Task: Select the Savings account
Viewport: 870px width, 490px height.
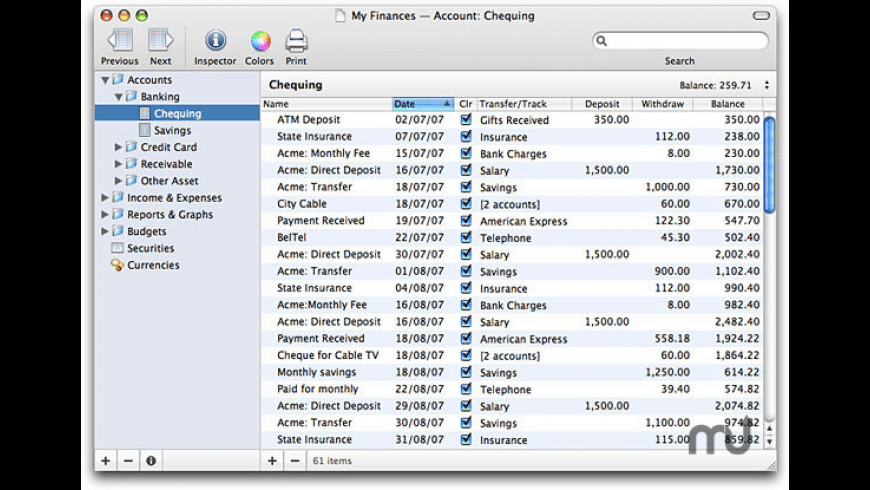Action: click(x=172, y=130)
